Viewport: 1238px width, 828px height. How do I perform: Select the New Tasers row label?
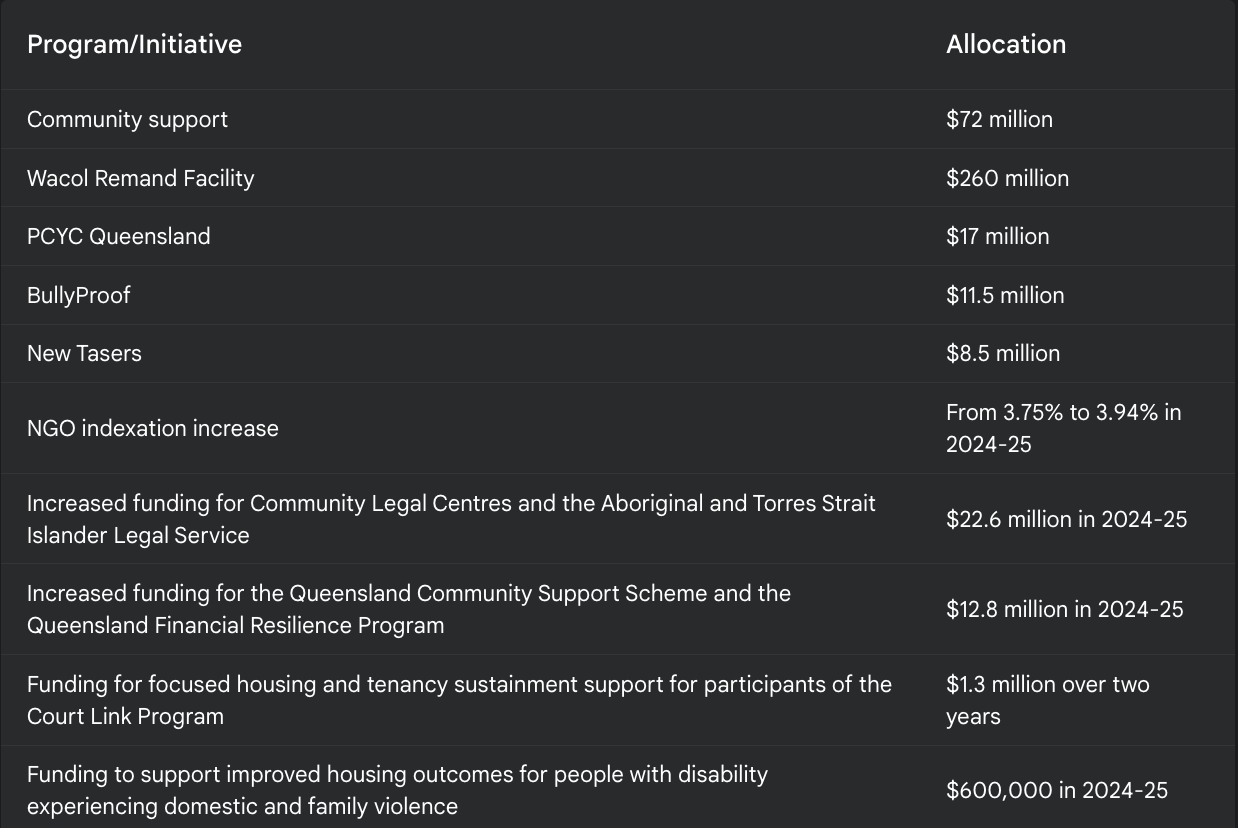[84, 353]
